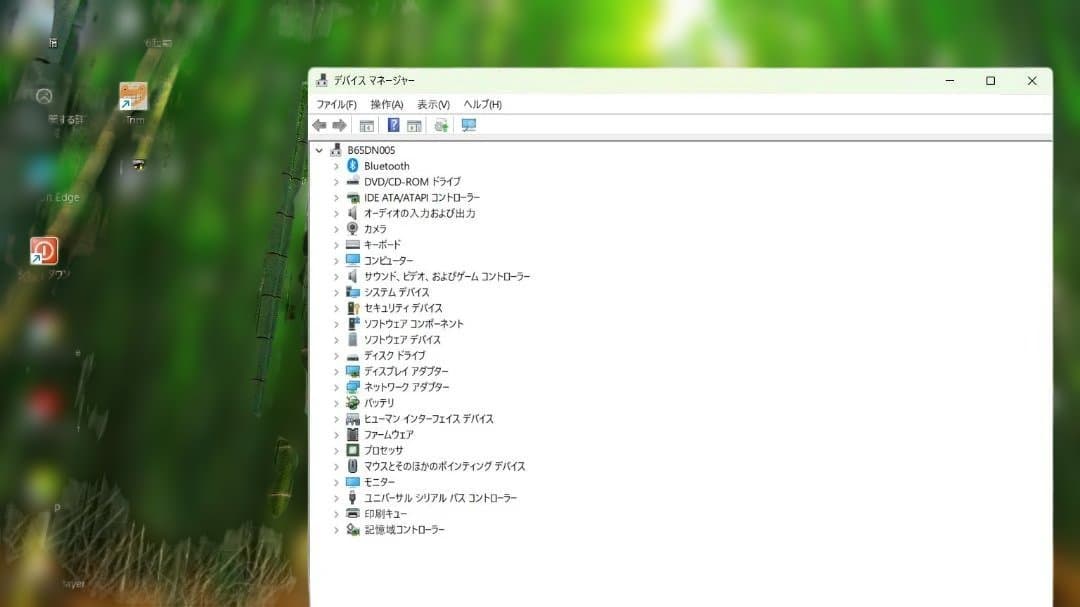Open Help using the question mark icon
1080x607 pixels.
[x=394, y=124]
